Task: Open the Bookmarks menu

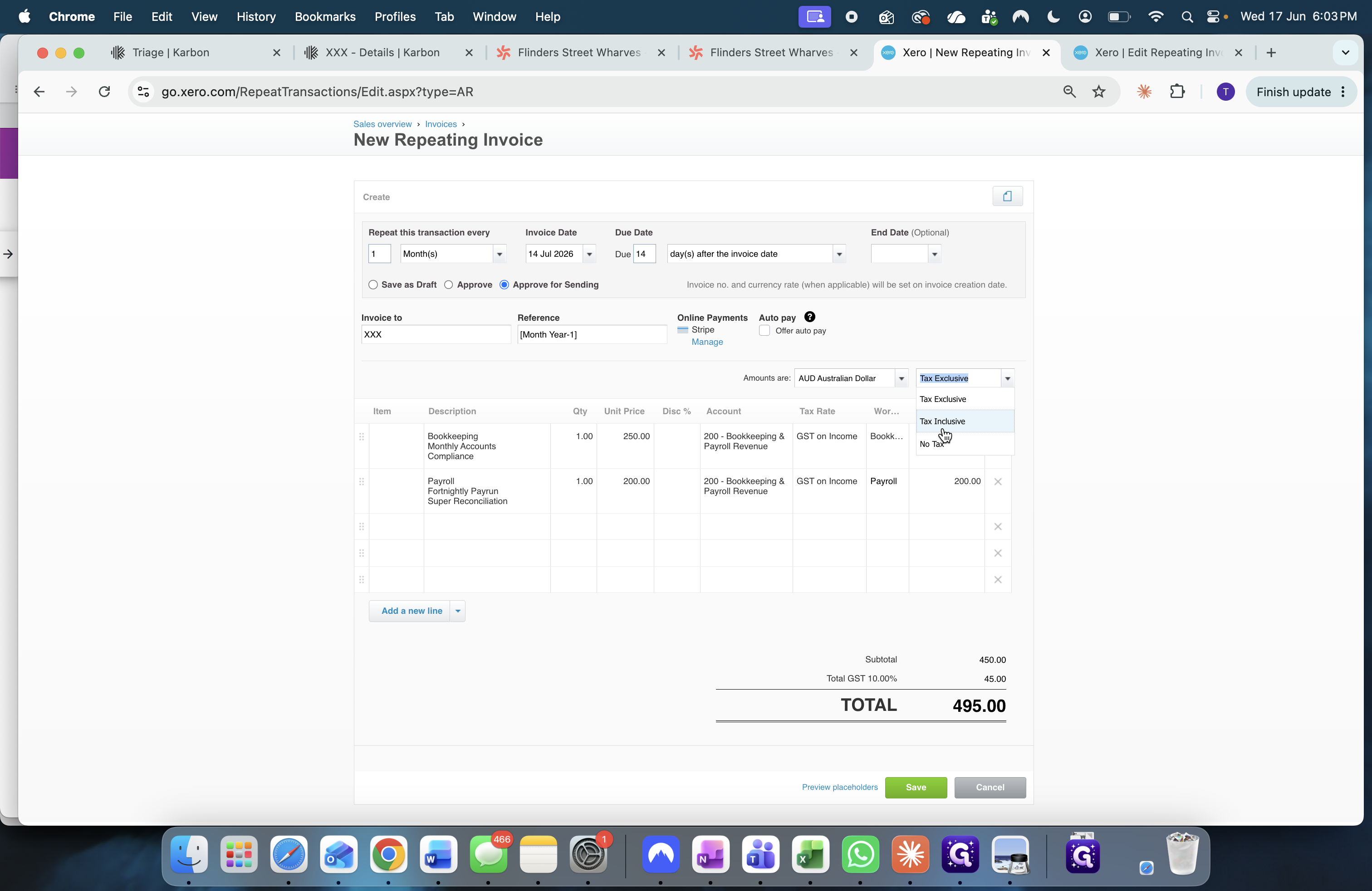Action: click(325, 17)
